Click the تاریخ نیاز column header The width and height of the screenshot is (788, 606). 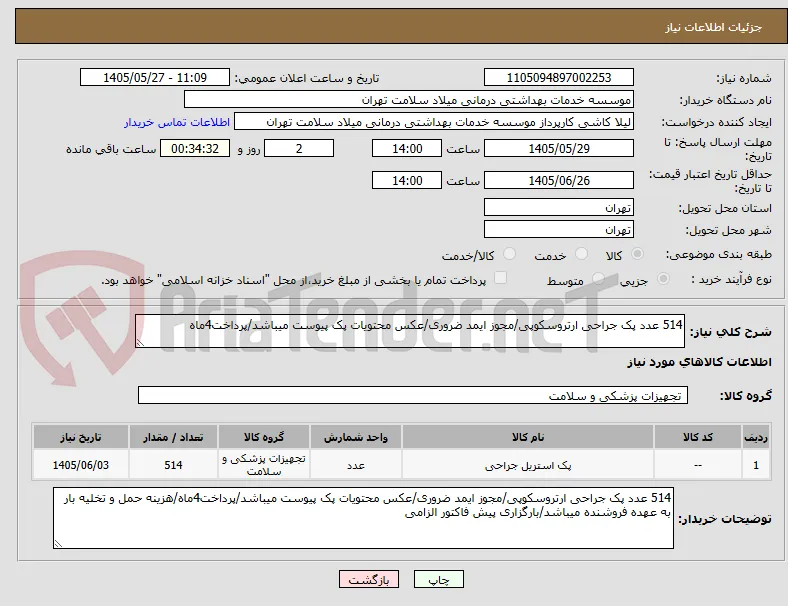[x=80, y=437]
